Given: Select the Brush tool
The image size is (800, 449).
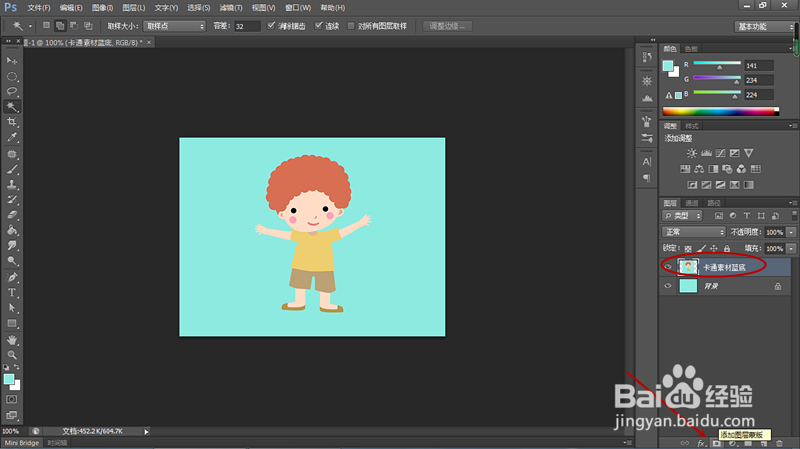Looking at the screenshot, I should (12, 169).
